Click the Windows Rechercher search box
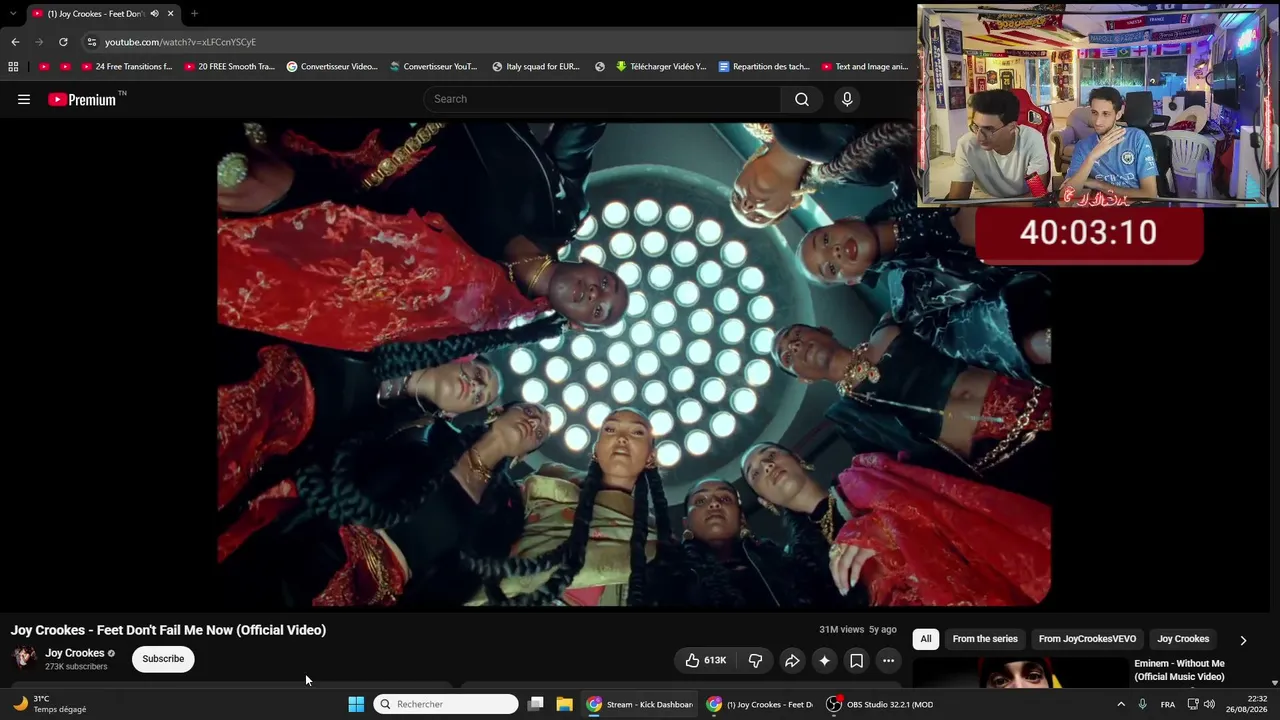The image size is (1280, 720). coord(446,704)
